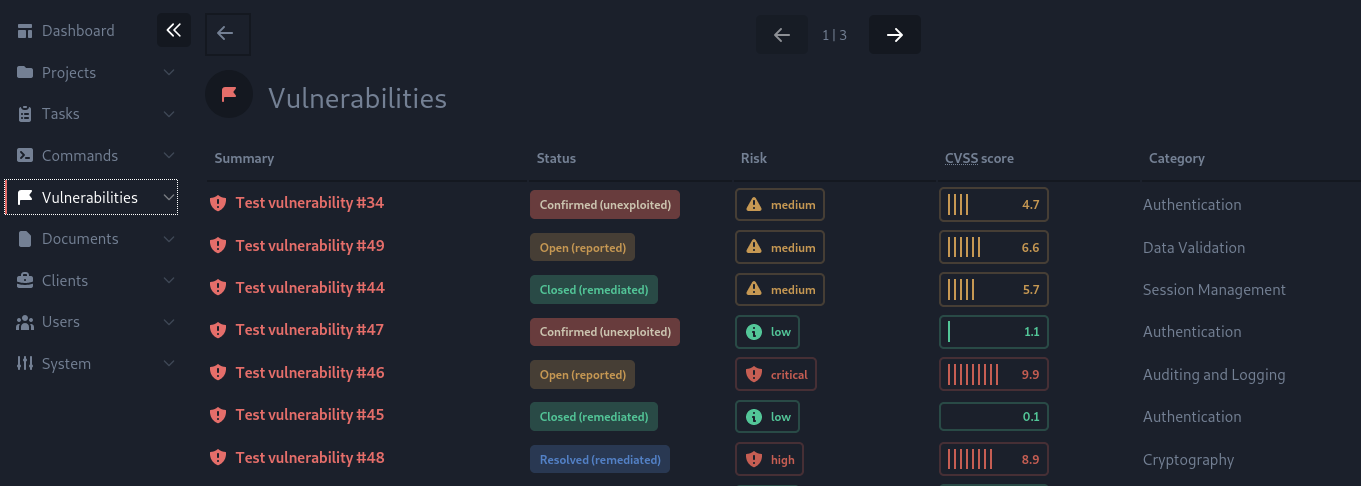Open Test vulnerability #48 link
Viewport: 1361px width, 486px height.
click(x=310, y=458)
